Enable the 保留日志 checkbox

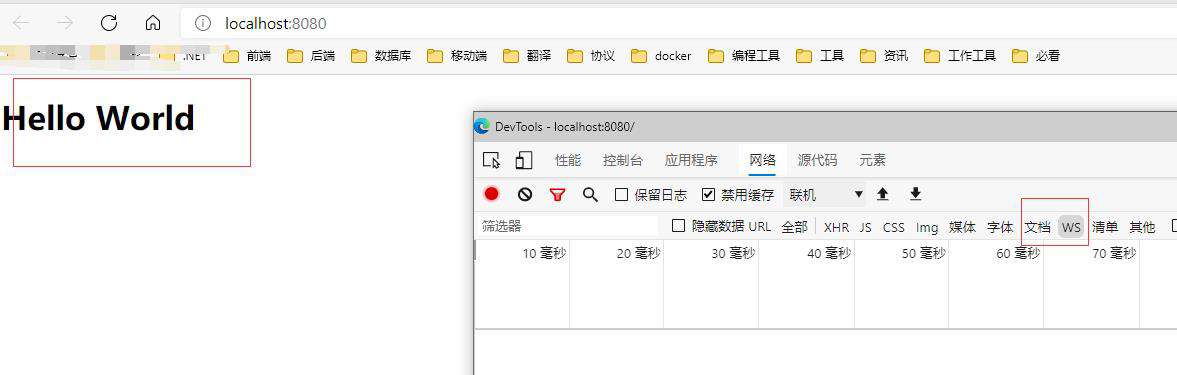(622, 195)
